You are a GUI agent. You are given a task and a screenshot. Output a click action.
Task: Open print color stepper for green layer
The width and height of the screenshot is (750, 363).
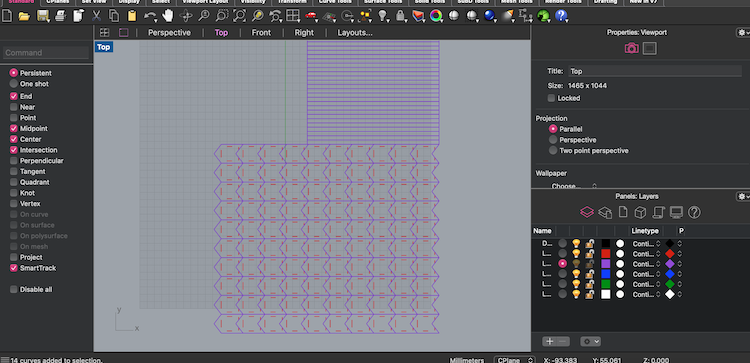(680, 284)
